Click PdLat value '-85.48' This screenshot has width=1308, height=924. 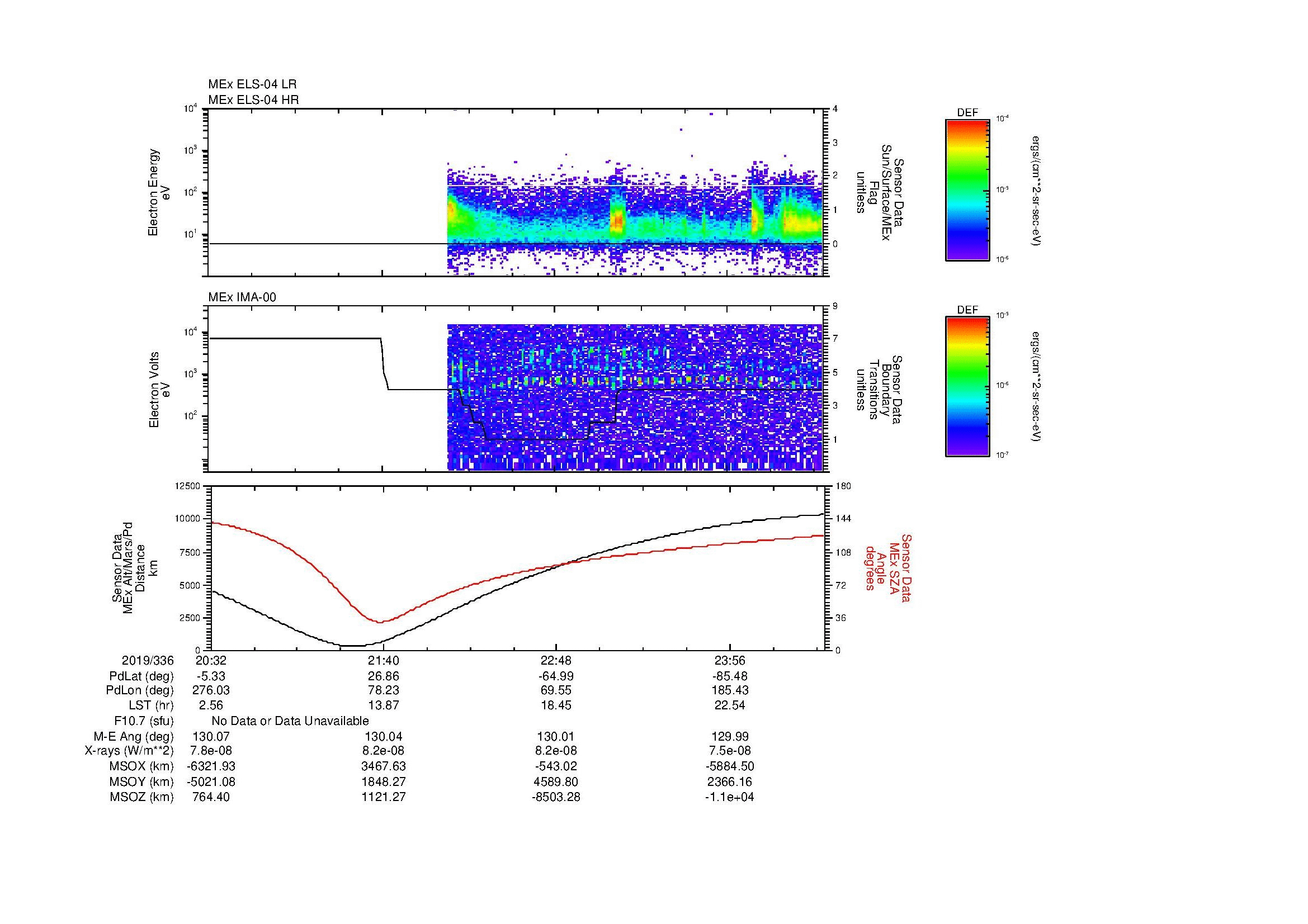click(x=730, y=676)
